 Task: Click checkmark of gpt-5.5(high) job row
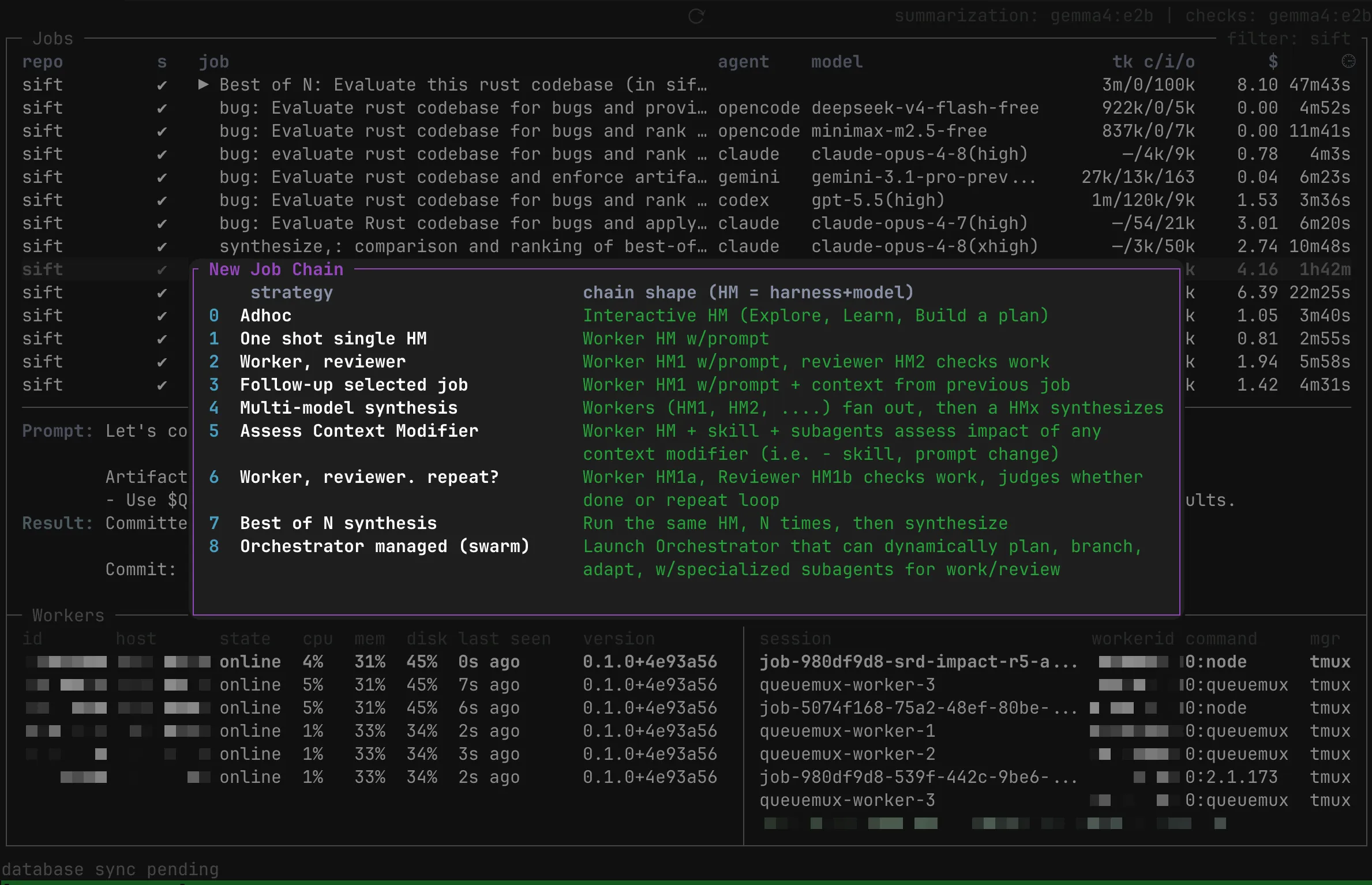[162, 200]
